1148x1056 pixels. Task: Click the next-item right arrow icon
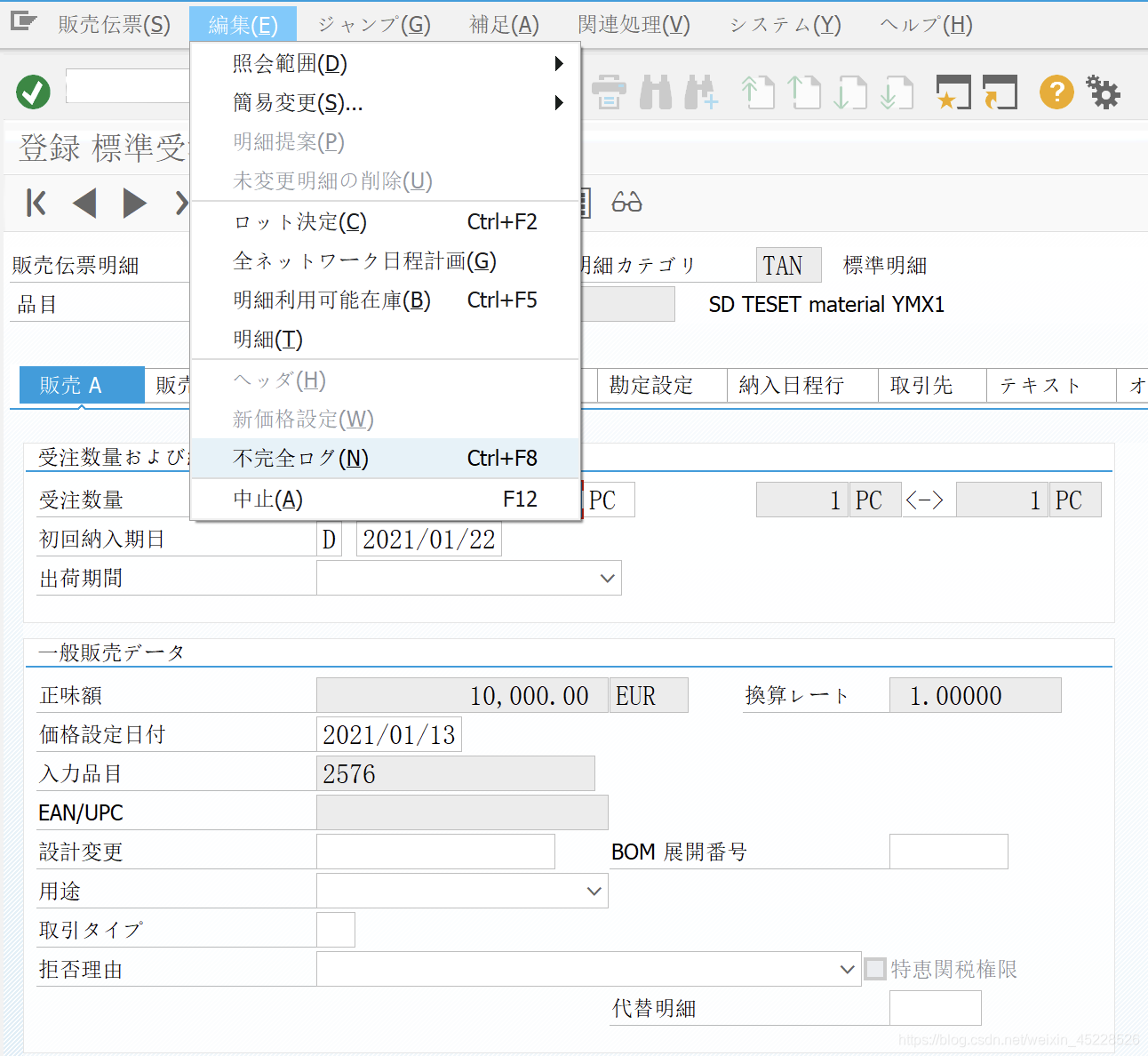[135, 203]
